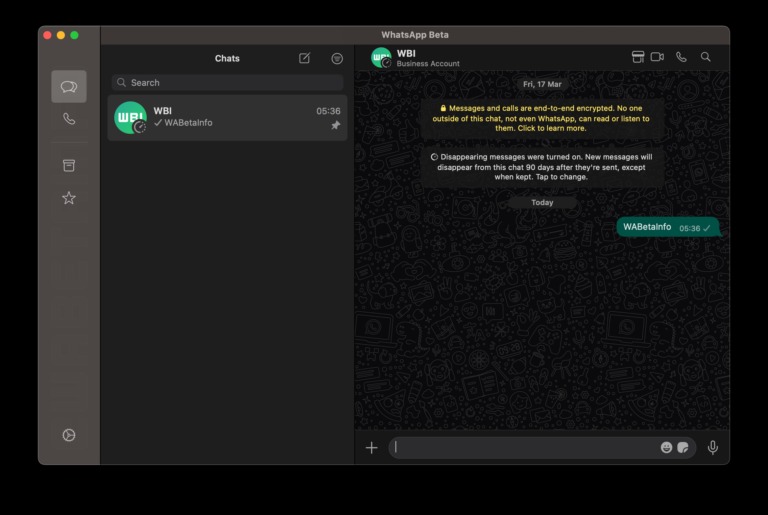Open the Chats tab in sidebar
The width and height of the screenshot is (768, 515).
(x=69, y=87)
